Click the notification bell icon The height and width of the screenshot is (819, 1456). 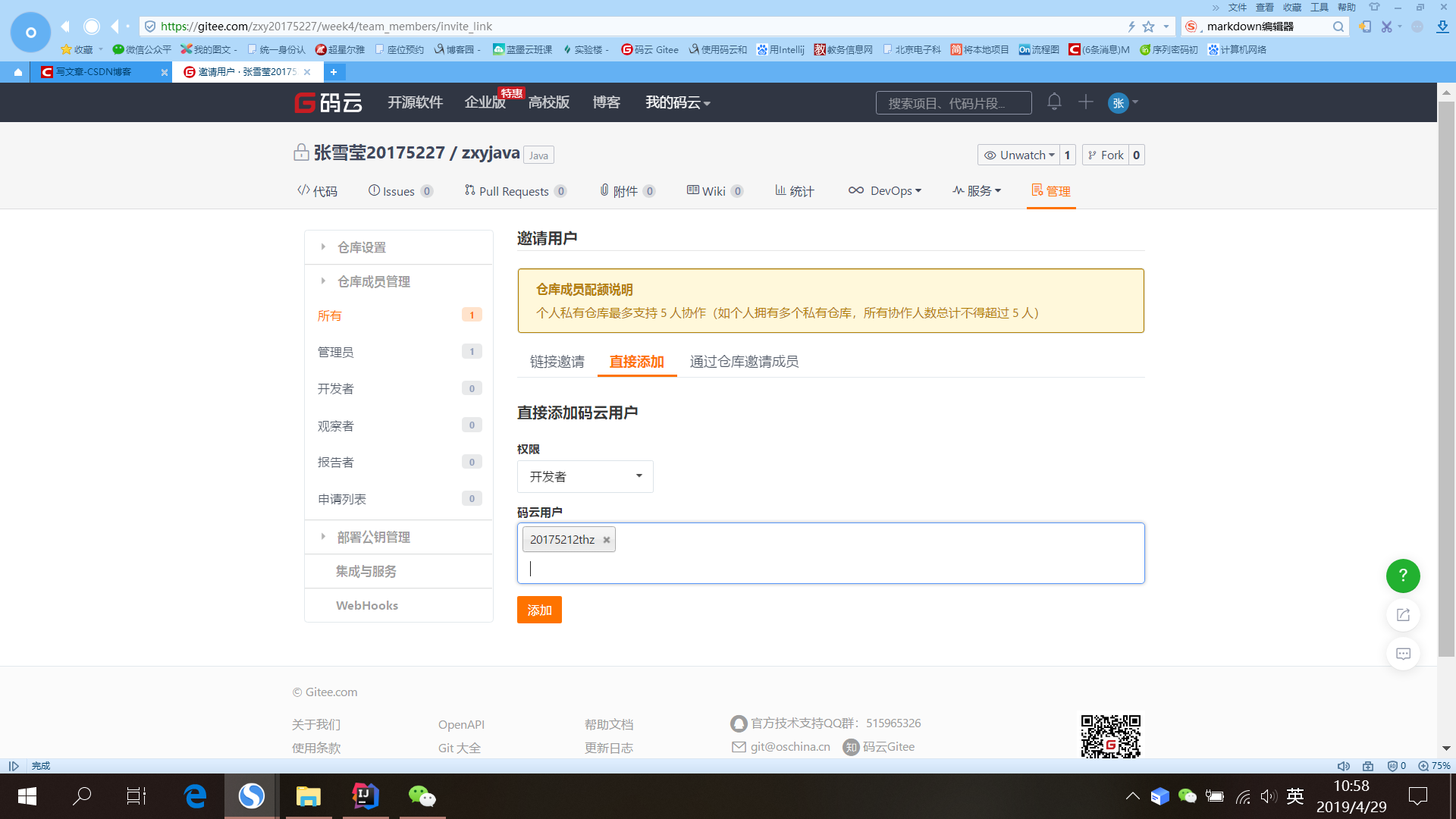pyautogui.click(x=1054, y=102)
